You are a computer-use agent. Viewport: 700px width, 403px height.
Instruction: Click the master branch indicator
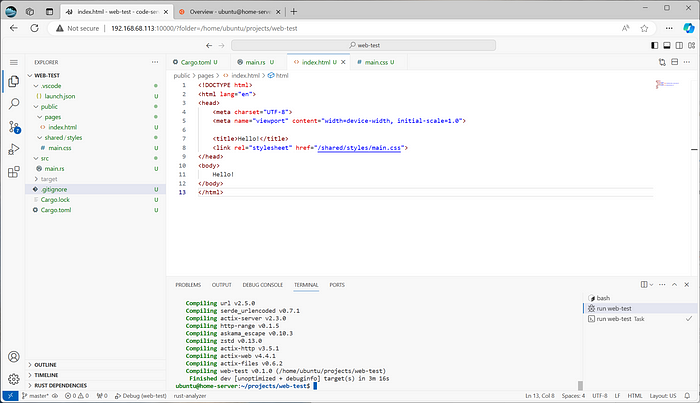click(40, 396)
